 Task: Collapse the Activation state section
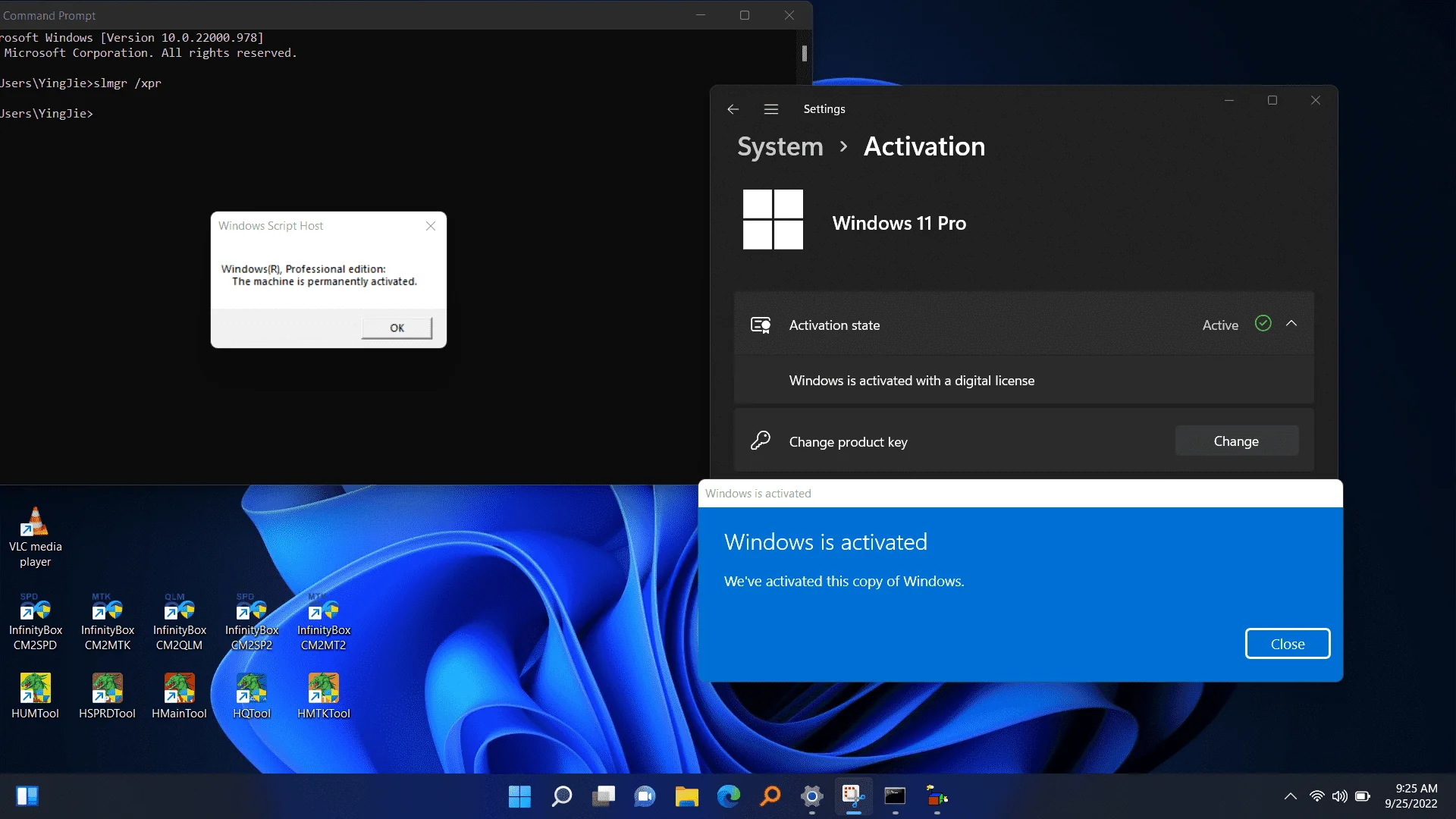coord(1291,324)
